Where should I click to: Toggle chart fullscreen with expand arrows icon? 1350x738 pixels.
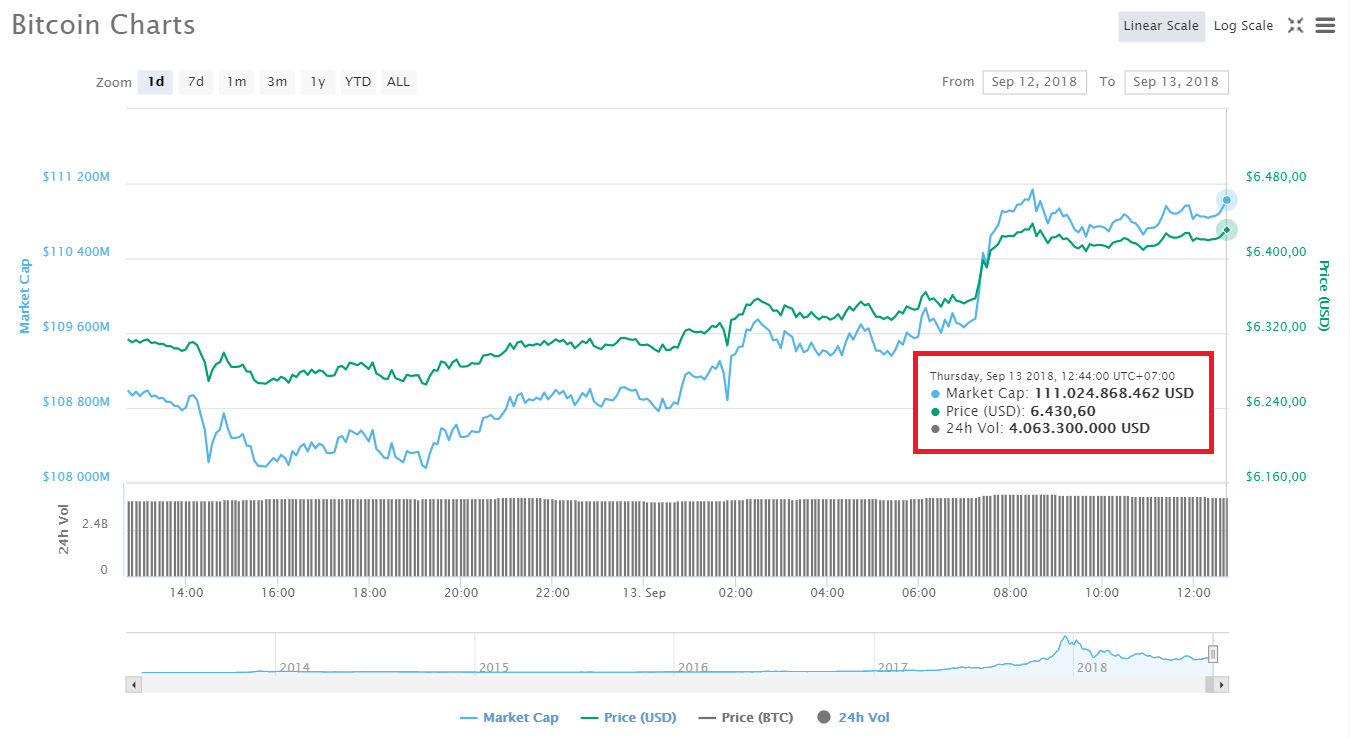pos(1295,26)
